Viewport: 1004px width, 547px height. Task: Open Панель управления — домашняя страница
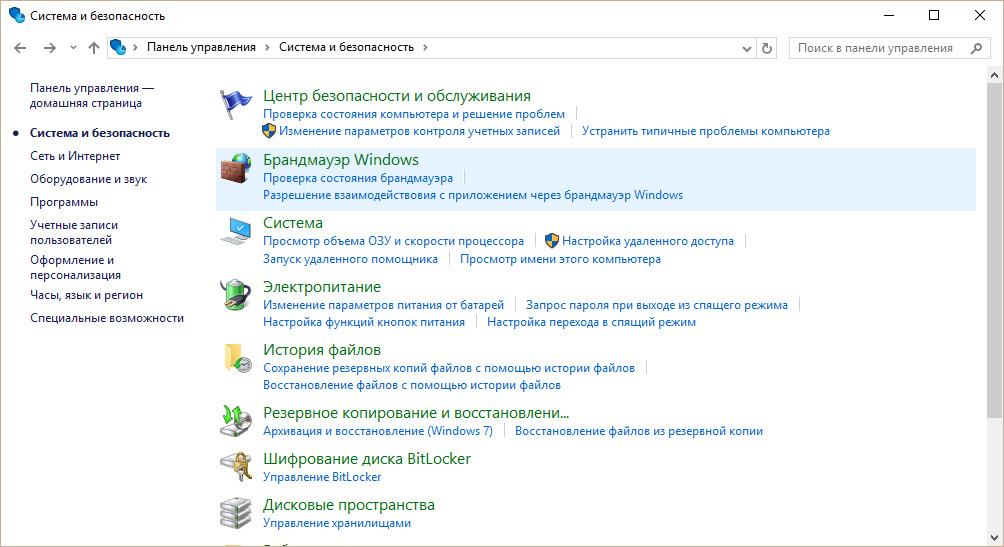[92, 95]
